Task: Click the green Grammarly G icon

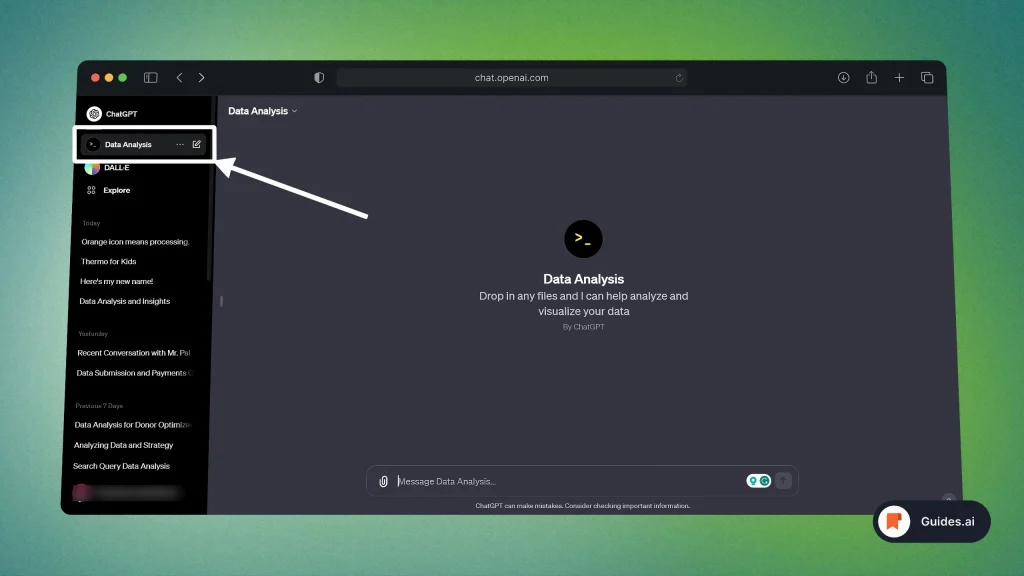Action: [764, 481]
